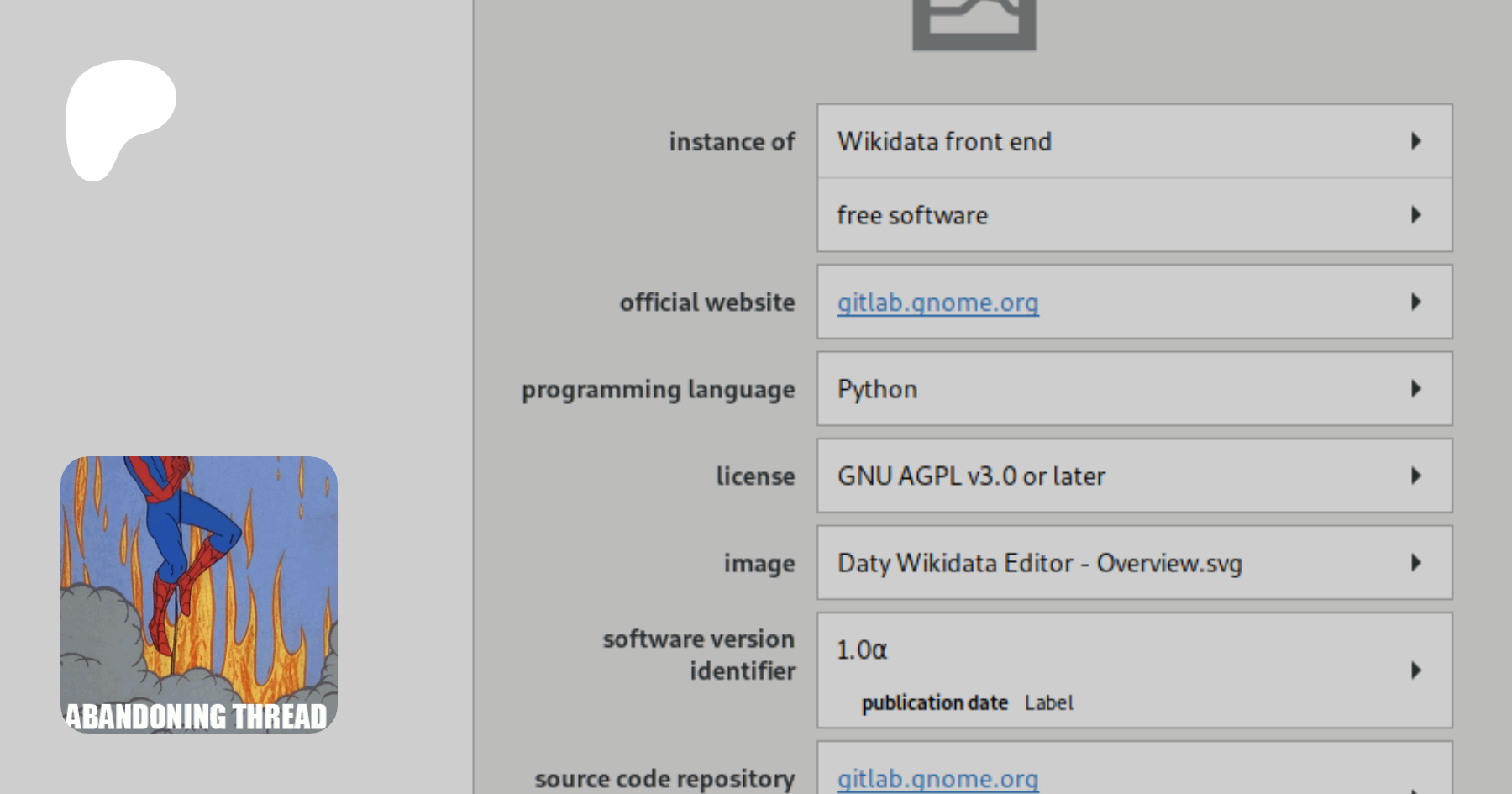Click the Label field next to publication date
Image resolution: width=1512 pixels, height=794 pixels.
pos(1048,703)
